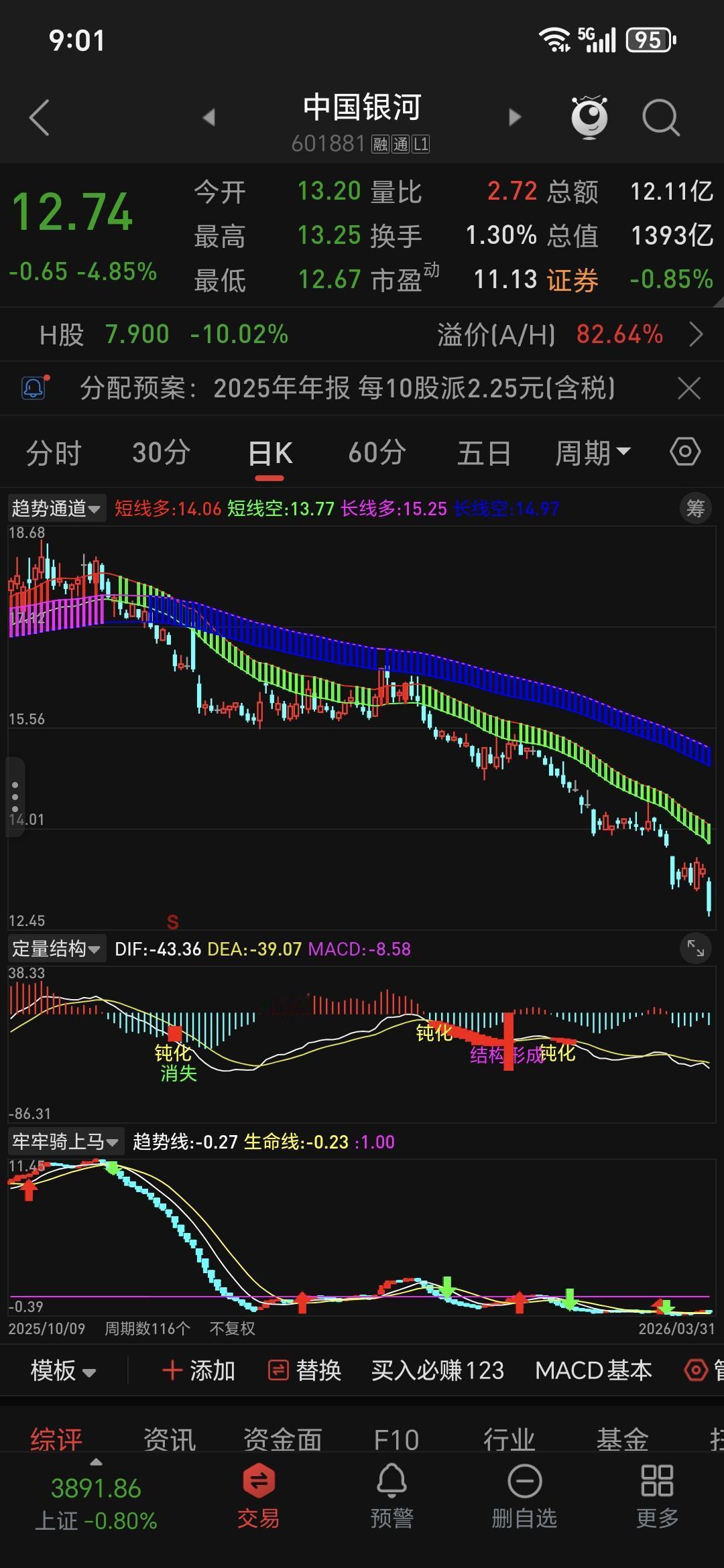Go to previous stock with left triangle
This screenshot has height=1568, width=724.
(208, 118)
